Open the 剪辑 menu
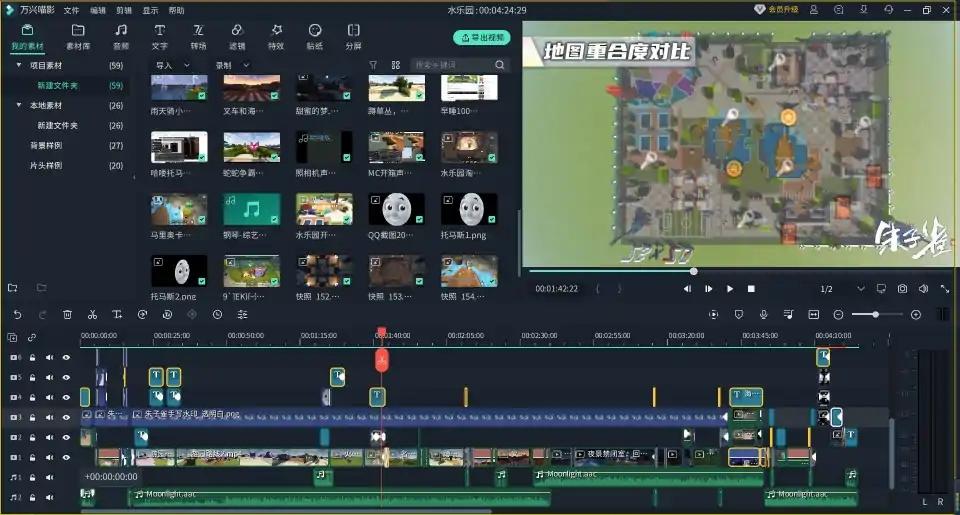Screen dimensions: 960x515 tap(124, 10)
